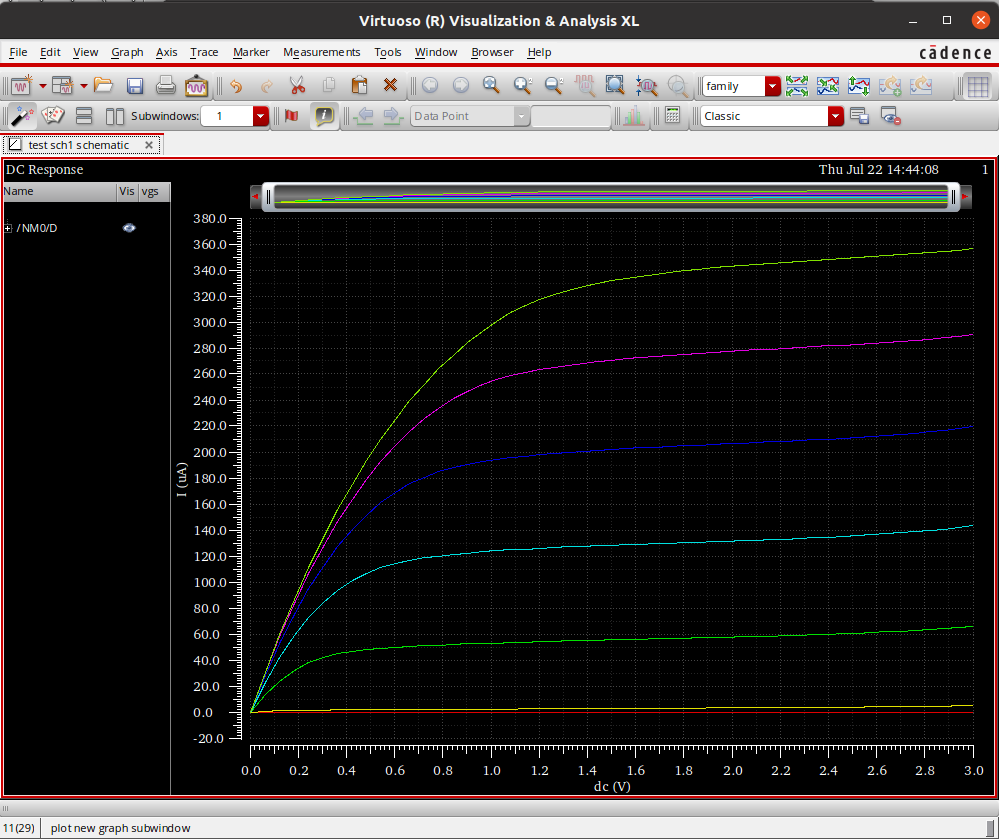
Task: Open the Edit menu
Action: (x=50, y=52)
